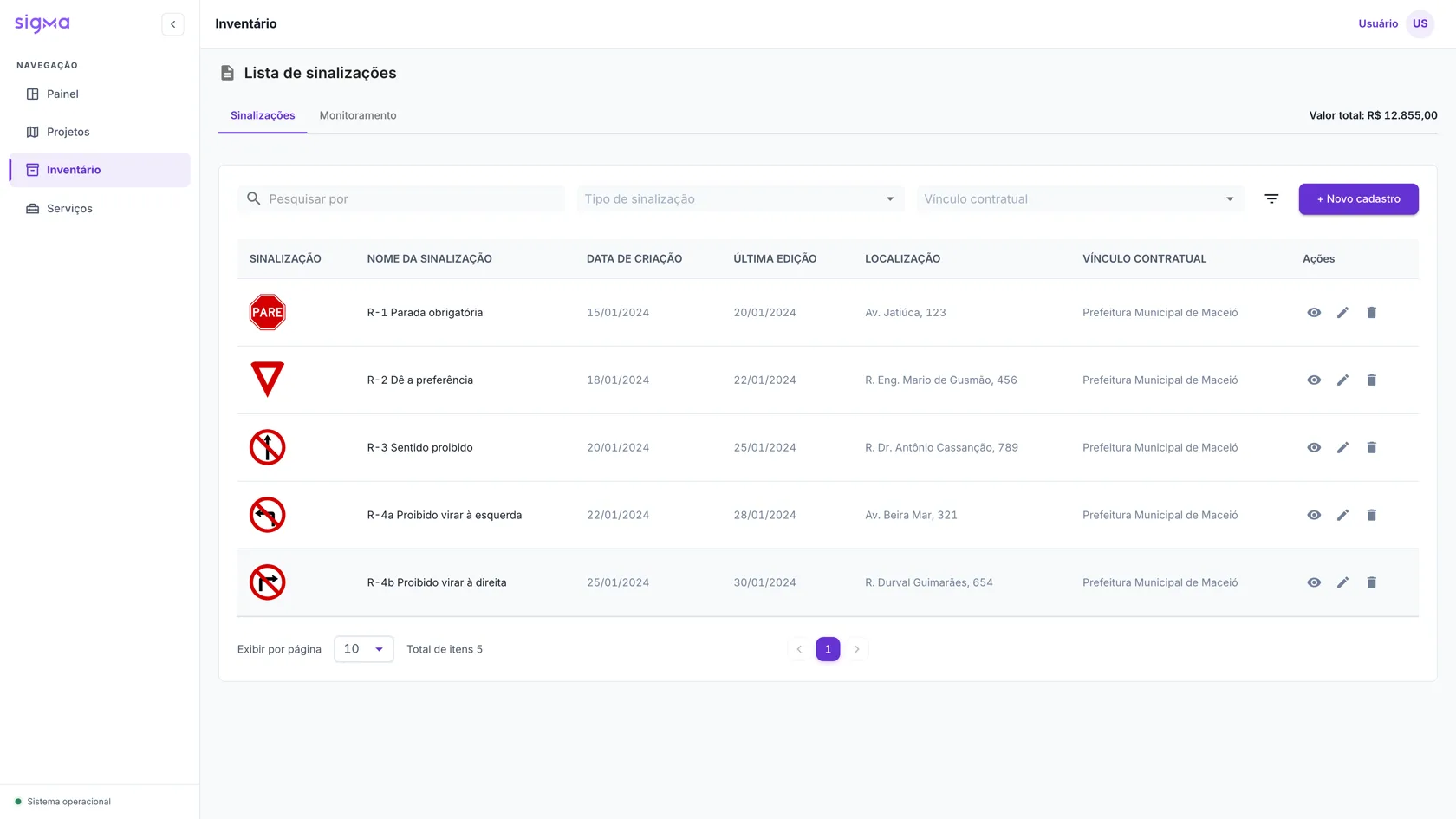Click the LOCALIZAÇÃO column header
The height and width of the screenshot is (819, 1456).
(x=902, y=259)
